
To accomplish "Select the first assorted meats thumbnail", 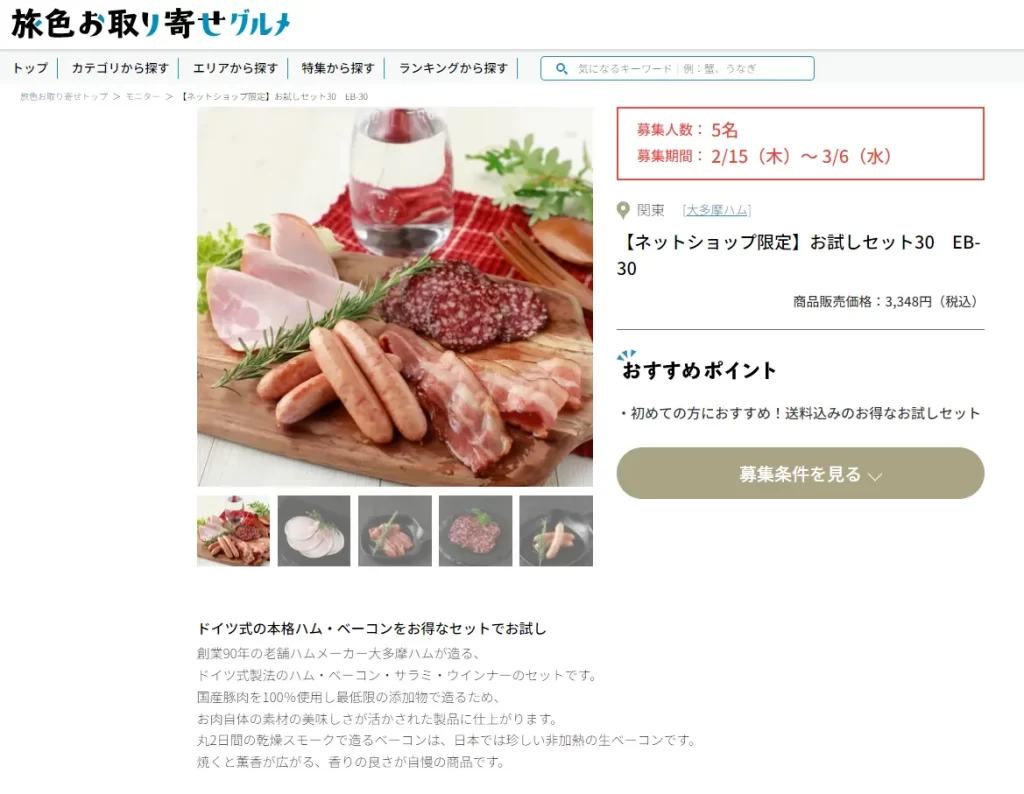I will tap(233, 531).
